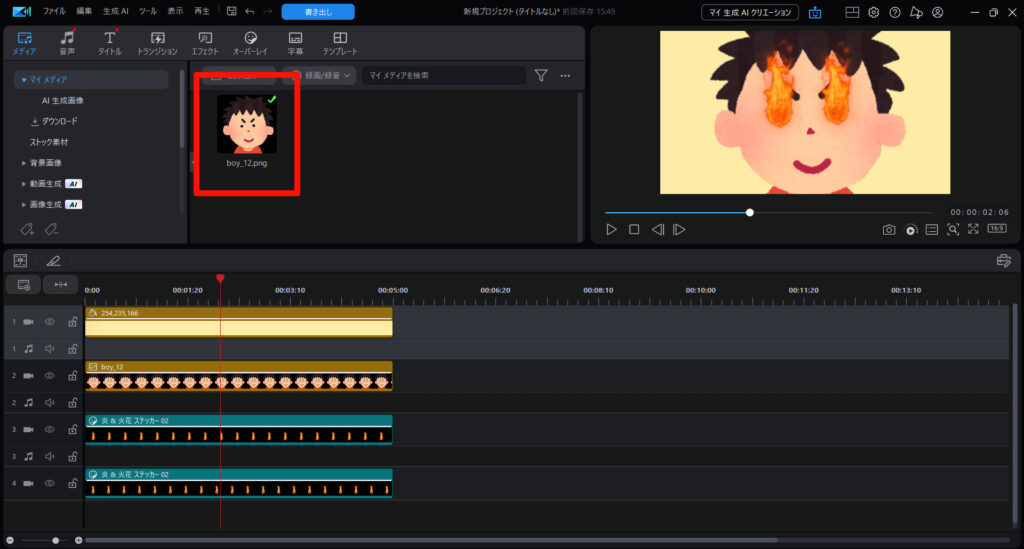Viewport: 1024px width, 549px height.
Task: Click the add track button above track headers
Action: pyautogui.click(x=23, y=285)
